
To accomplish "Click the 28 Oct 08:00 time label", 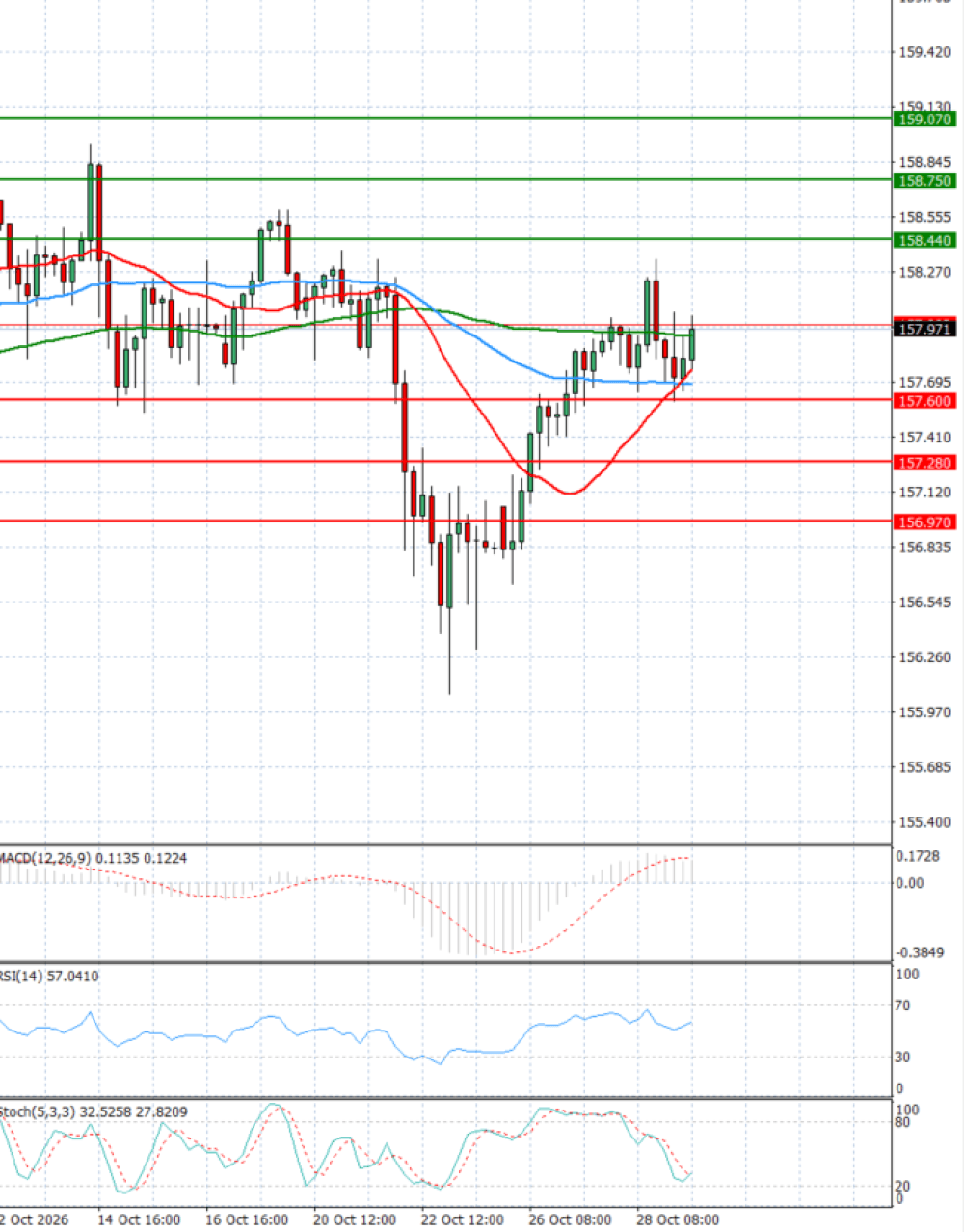I will tap(679, 1219).
